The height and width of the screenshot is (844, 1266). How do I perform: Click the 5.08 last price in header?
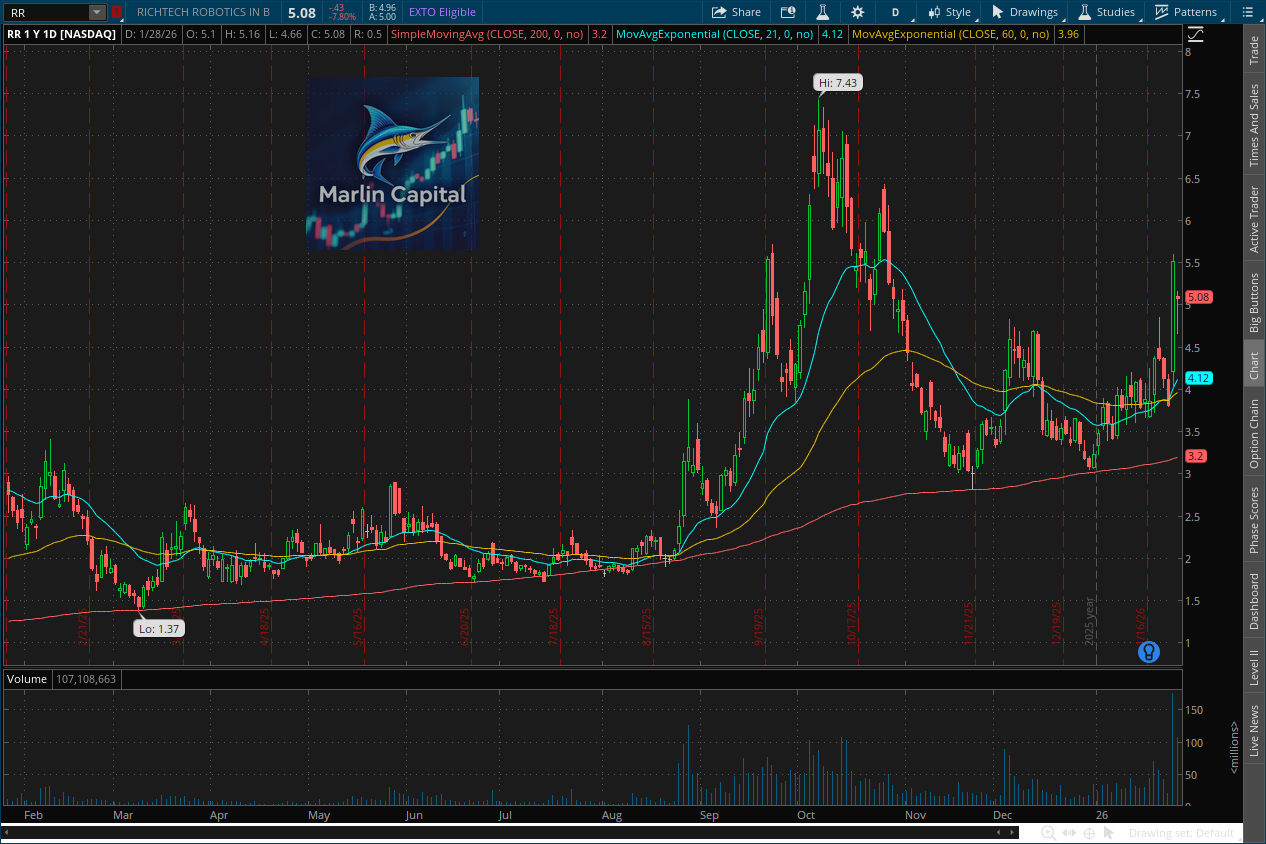click(301, 13)
